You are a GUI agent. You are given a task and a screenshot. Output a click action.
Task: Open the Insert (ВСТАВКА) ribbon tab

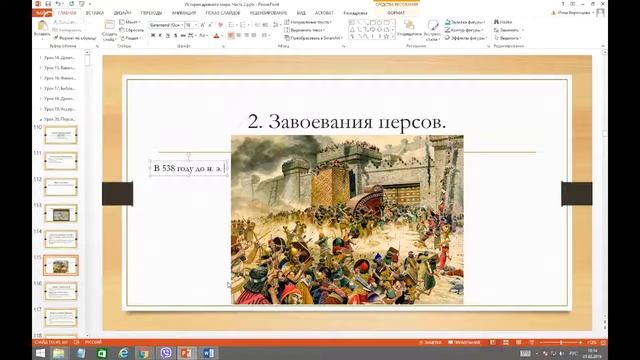[95, 13]
